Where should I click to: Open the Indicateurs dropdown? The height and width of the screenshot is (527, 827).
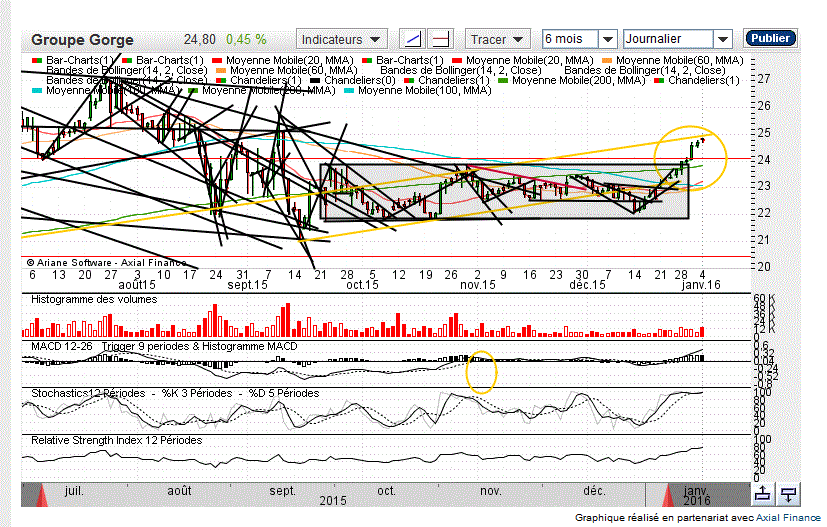341,39
